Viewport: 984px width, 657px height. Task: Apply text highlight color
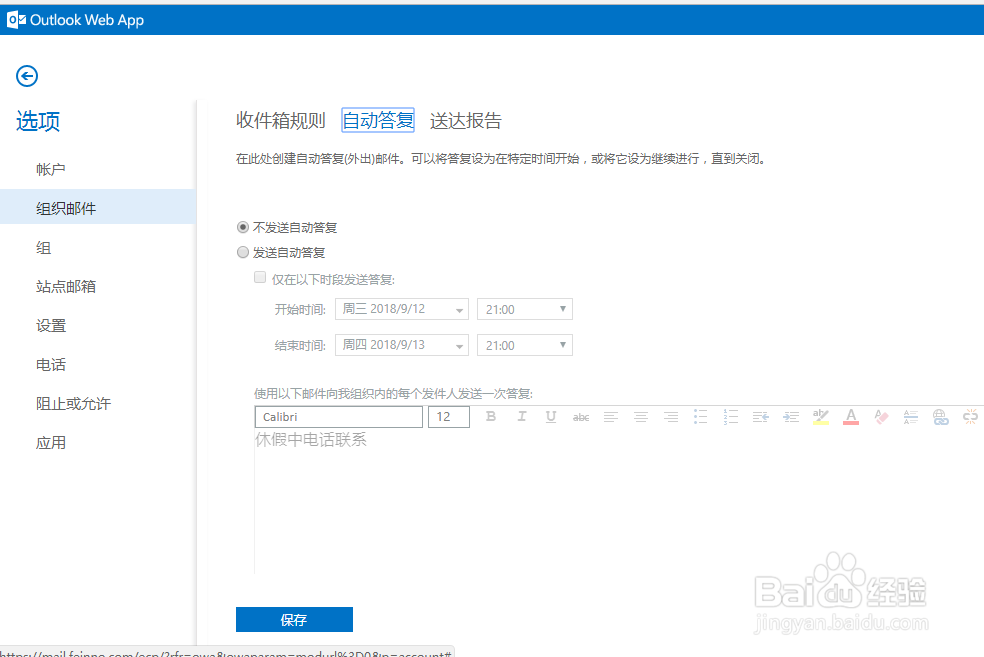(821, 417)
